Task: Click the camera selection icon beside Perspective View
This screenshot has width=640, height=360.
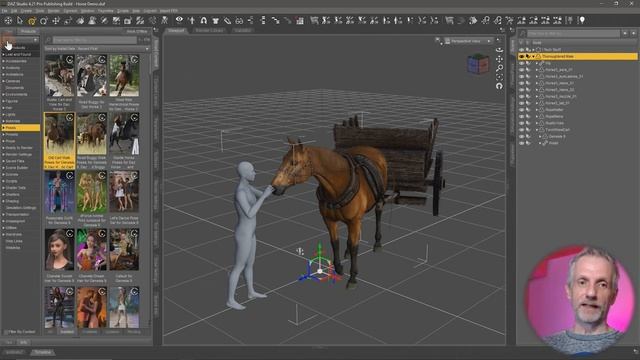Action: click(x=447, y=41)
